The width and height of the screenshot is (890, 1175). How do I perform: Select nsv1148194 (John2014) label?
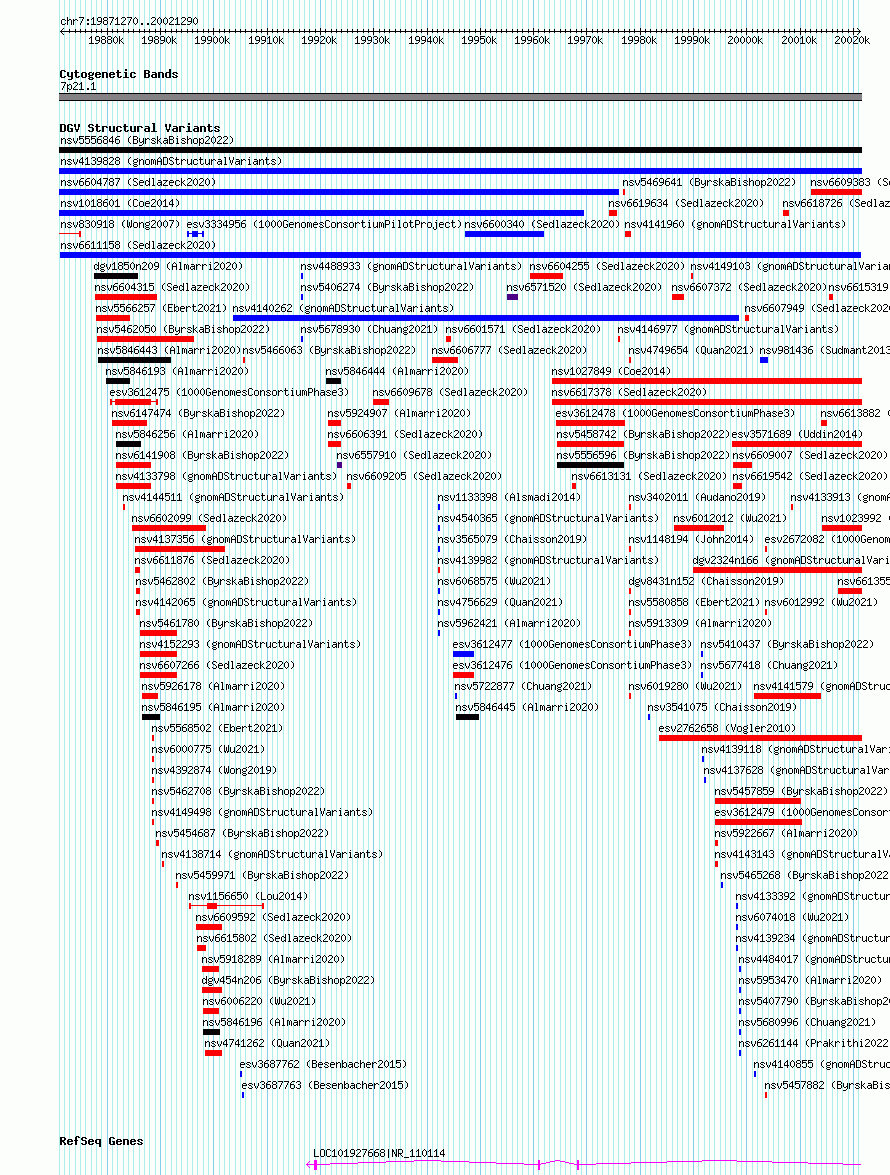pyautogui.click(x=691, y=539)
